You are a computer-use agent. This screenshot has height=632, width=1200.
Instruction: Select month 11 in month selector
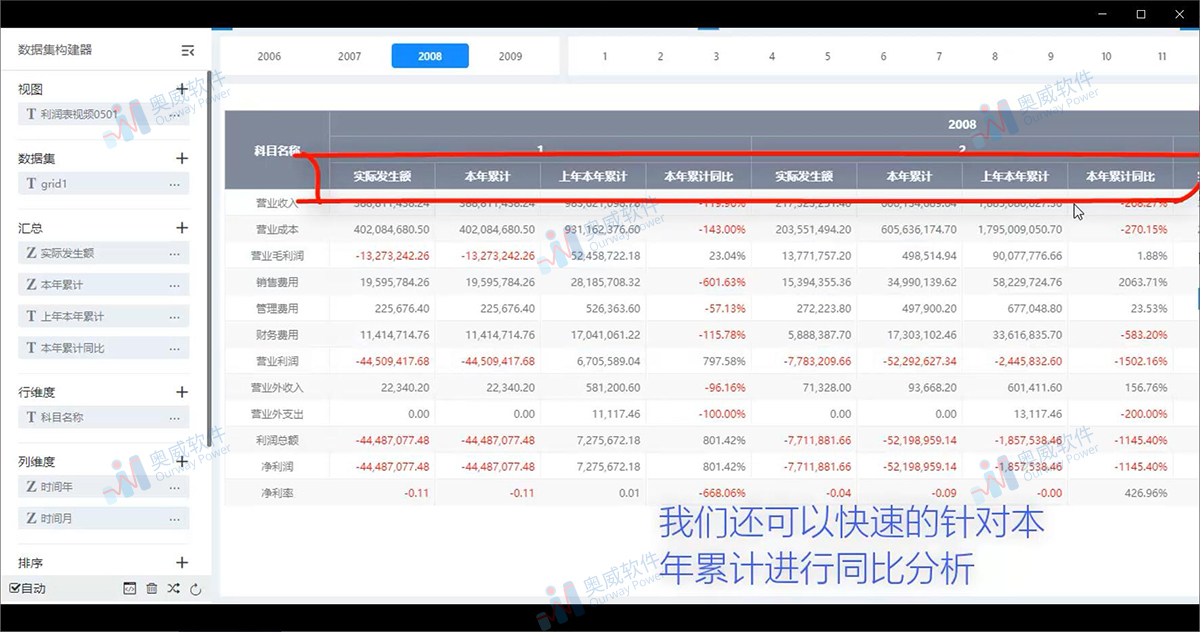tap(1162, 57)
